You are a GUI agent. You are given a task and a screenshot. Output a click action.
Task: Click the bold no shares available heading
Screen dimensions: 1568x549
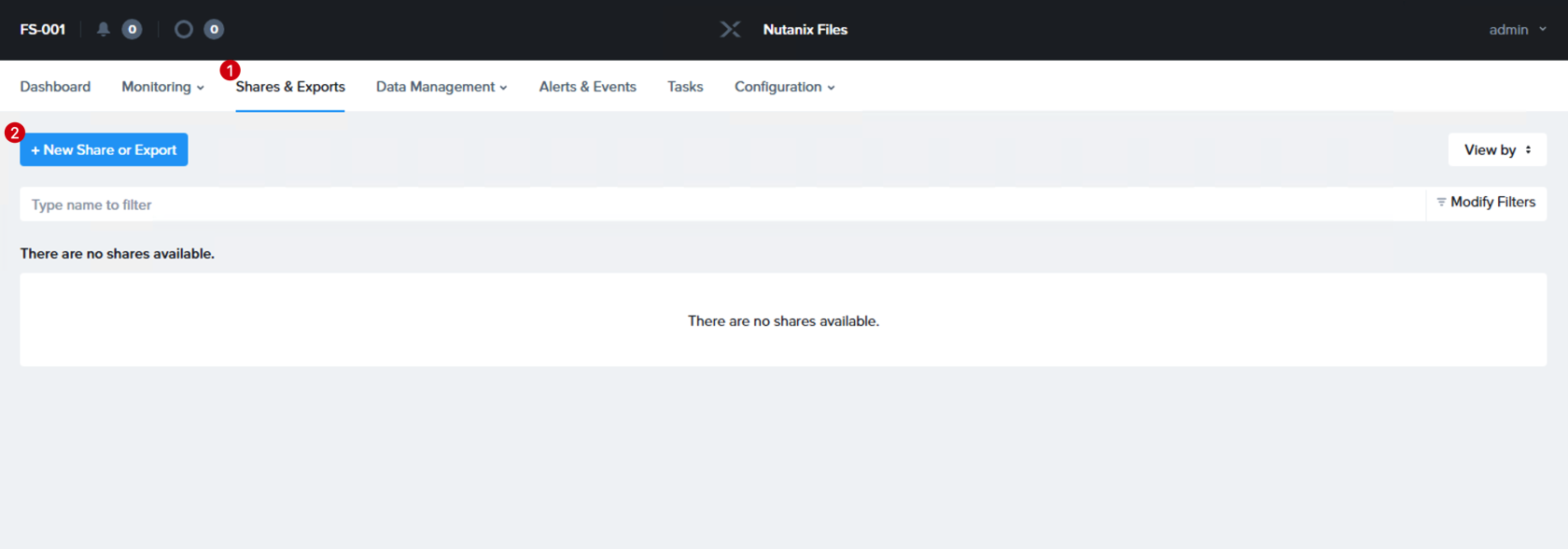click(x=118, y=254)
